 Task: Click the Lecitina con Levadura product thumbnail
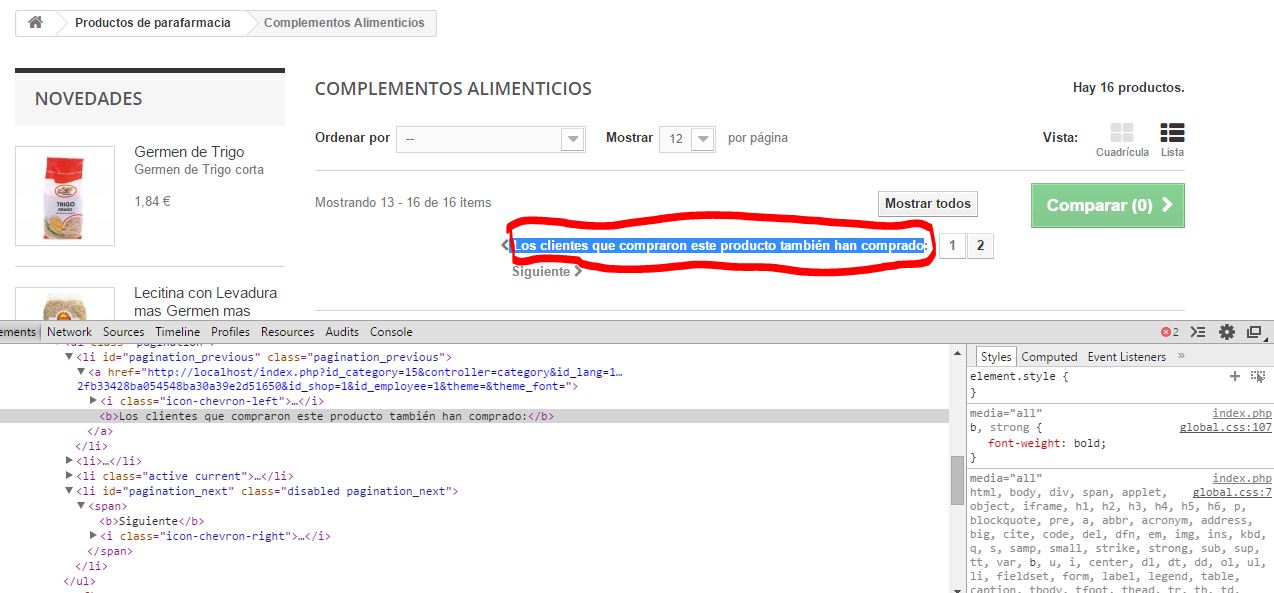65,302
